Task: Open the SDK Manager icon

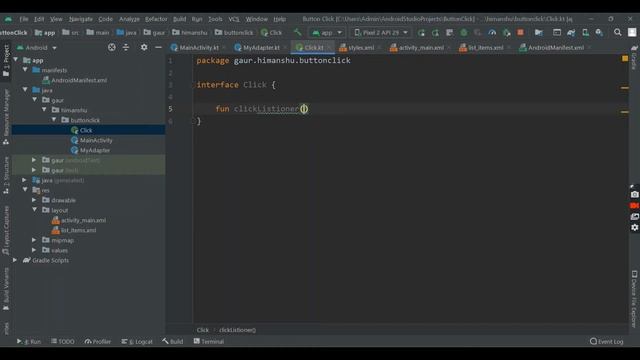Action: (599, 33)
